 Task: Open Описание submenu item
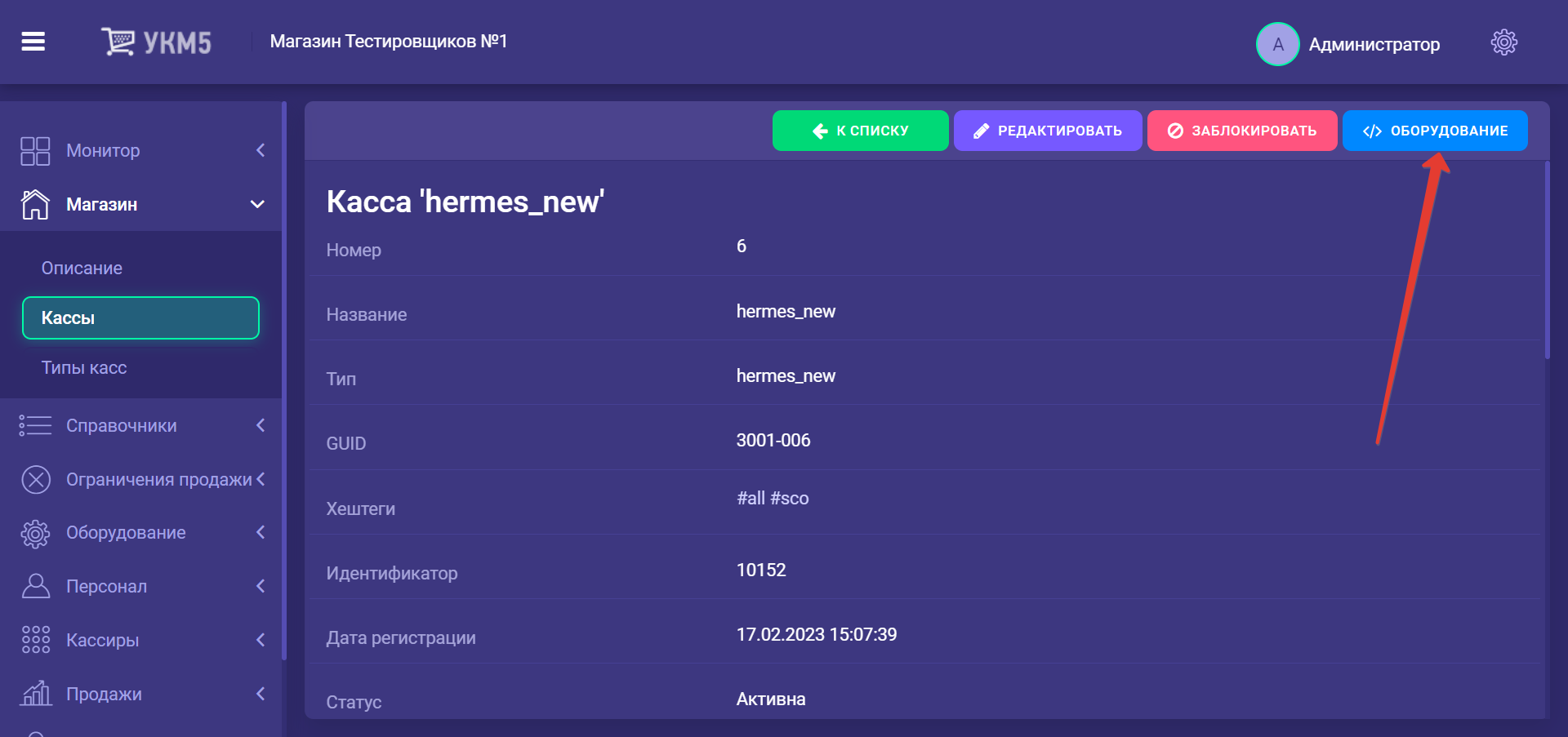tap(82, 268)
